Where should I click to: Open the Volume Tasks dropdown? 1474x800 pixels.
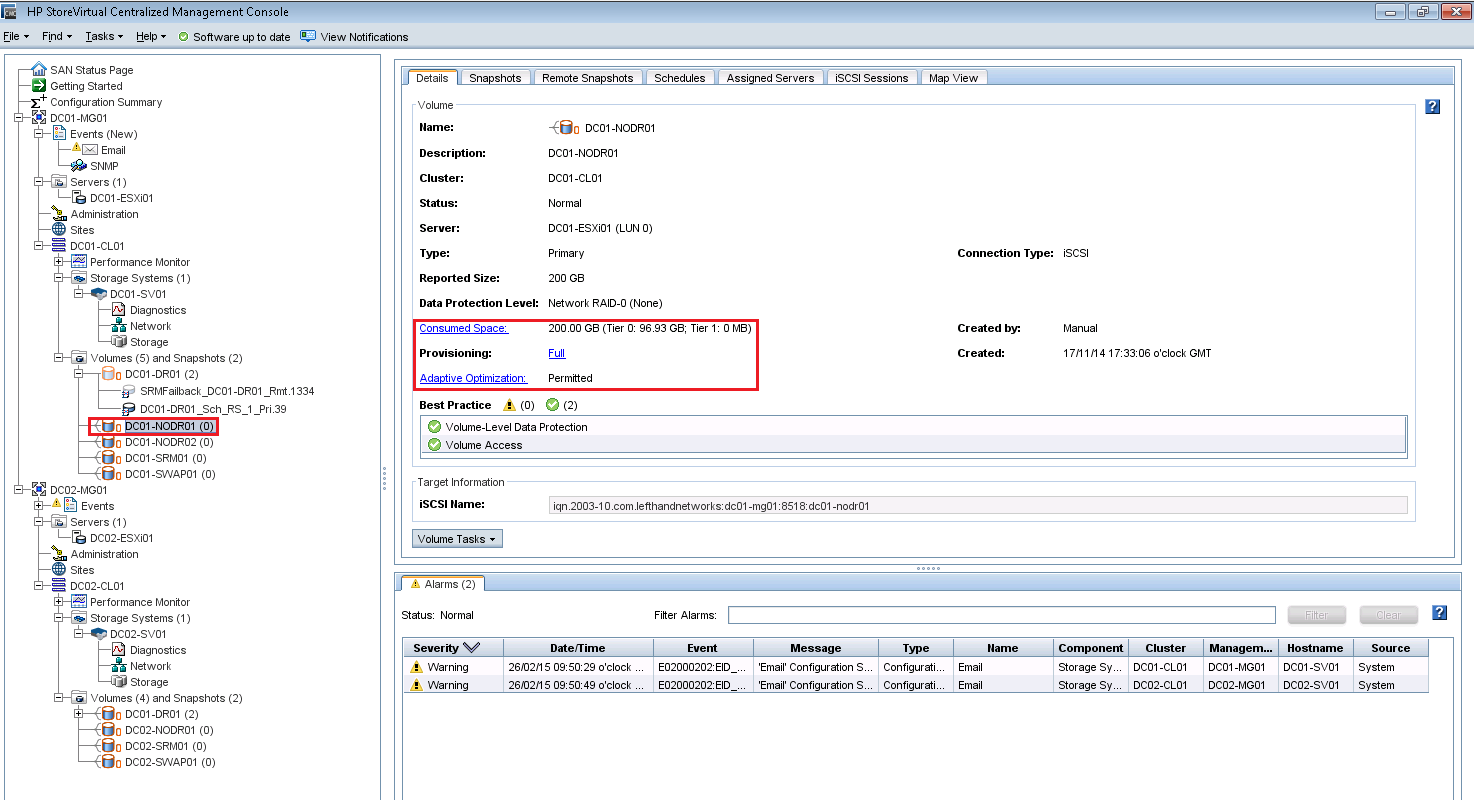tap(457, 539)
